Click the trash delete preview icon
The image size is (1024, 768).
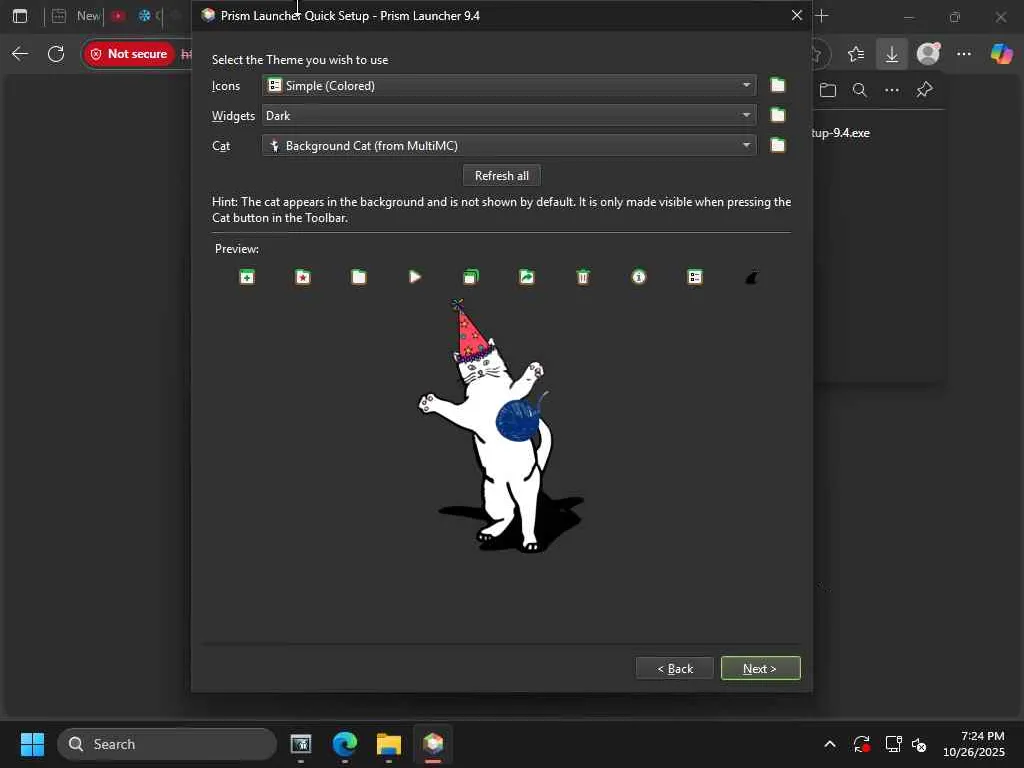pyautogui.click(x=583, y=278)
